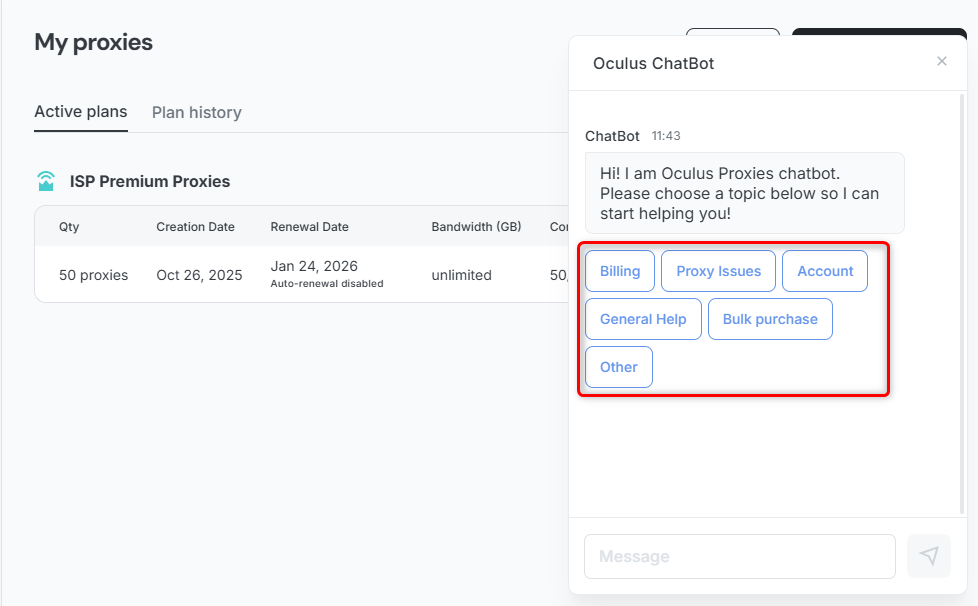Close the Oculus ChatBot panel
The width and height of the screenshot is (978, 606).
tap(942, 61)
